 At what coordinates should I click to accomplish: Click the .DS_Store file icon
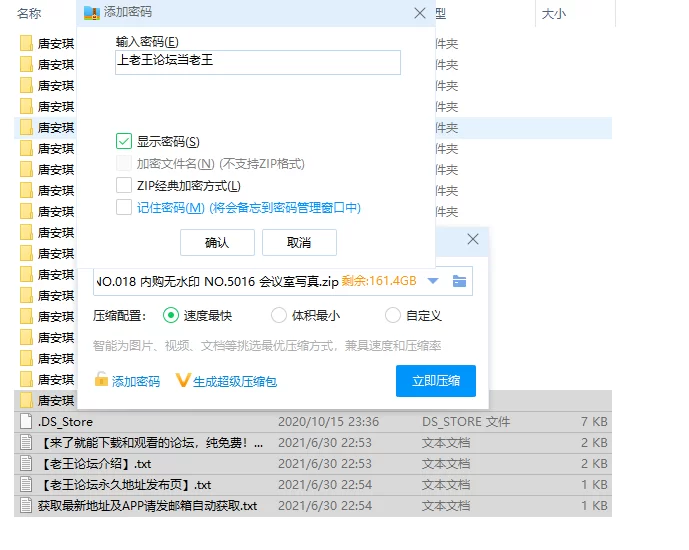(26, 421)
